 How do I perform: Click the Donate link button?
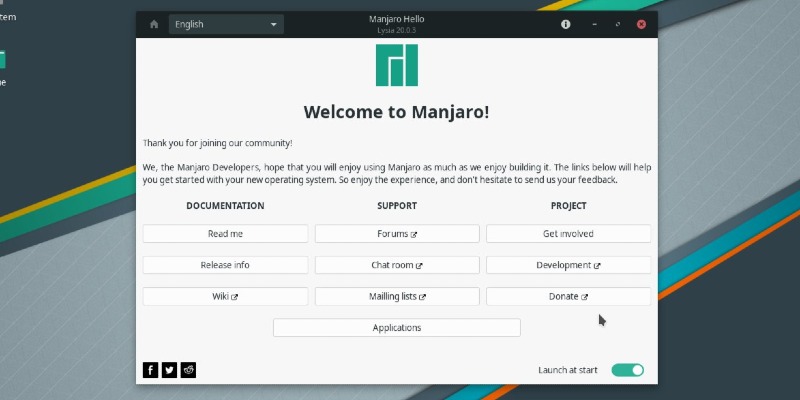click(x=568, y=297)
